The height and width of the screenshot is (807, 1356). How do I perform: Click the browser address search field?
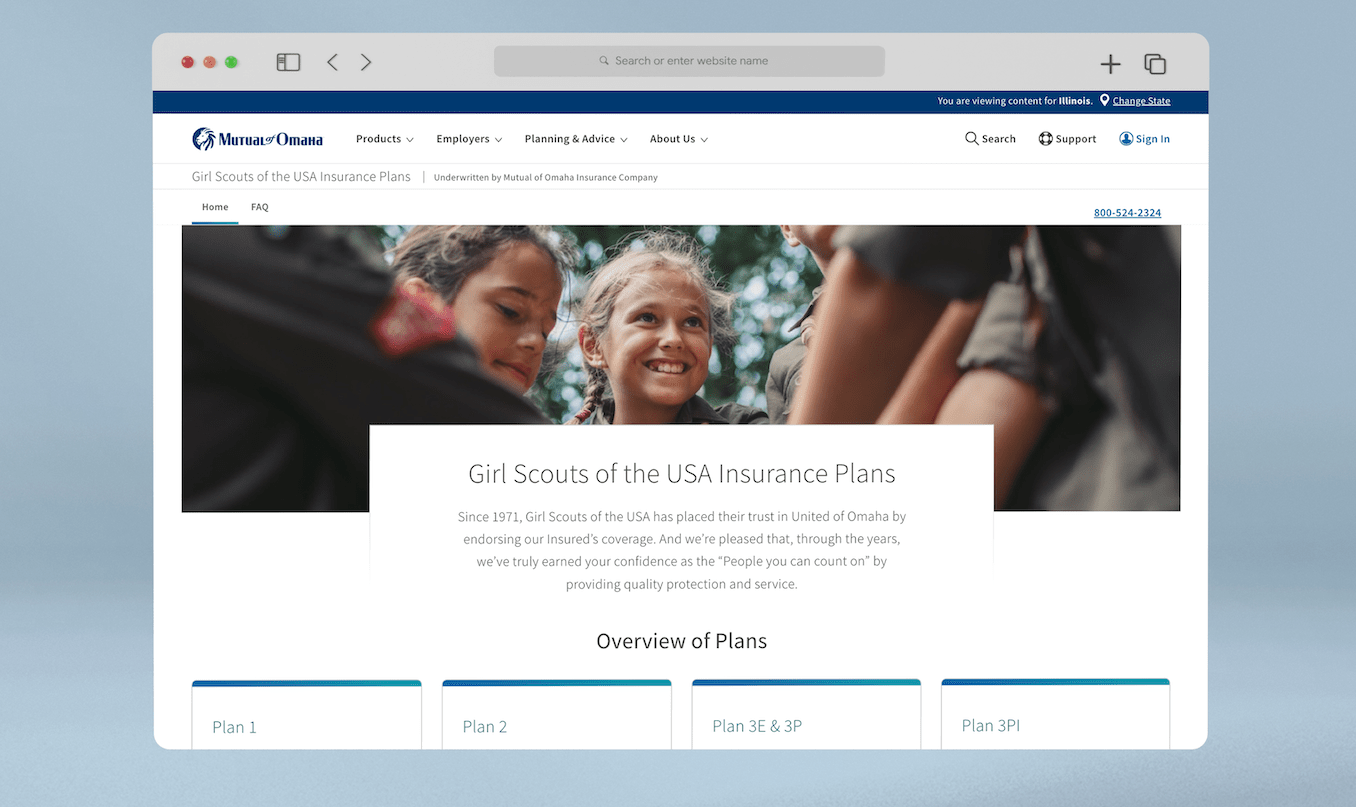click(689, 61)
